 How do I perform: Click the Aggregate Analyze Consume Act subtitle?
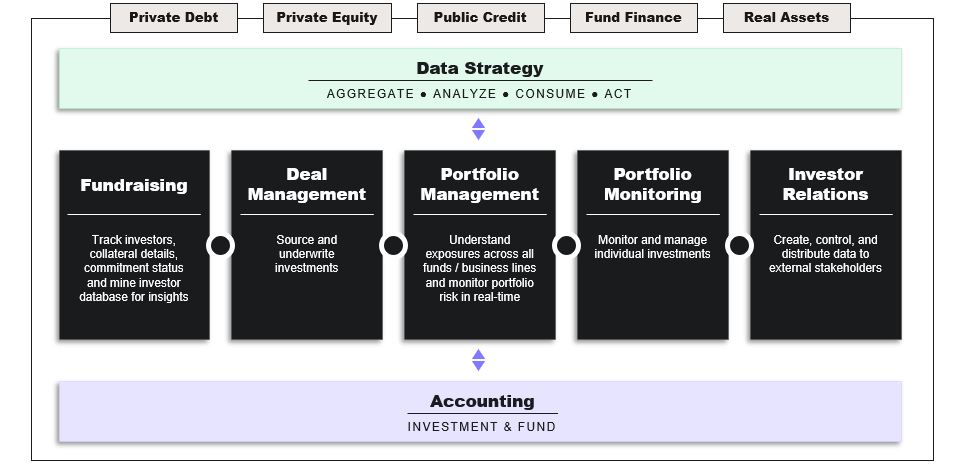(479, 94)
